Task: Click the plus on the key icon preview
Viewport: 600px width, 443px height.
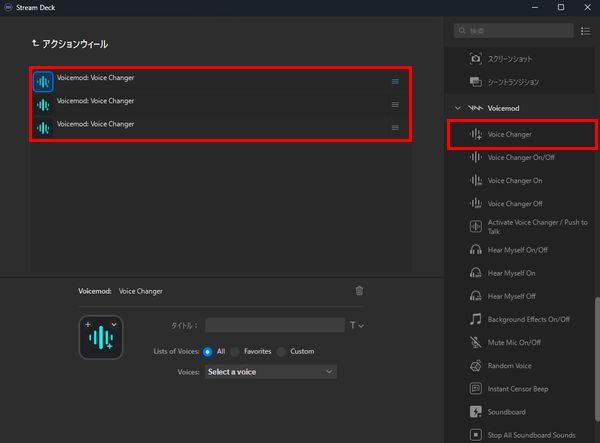Action: pos(88,324)
